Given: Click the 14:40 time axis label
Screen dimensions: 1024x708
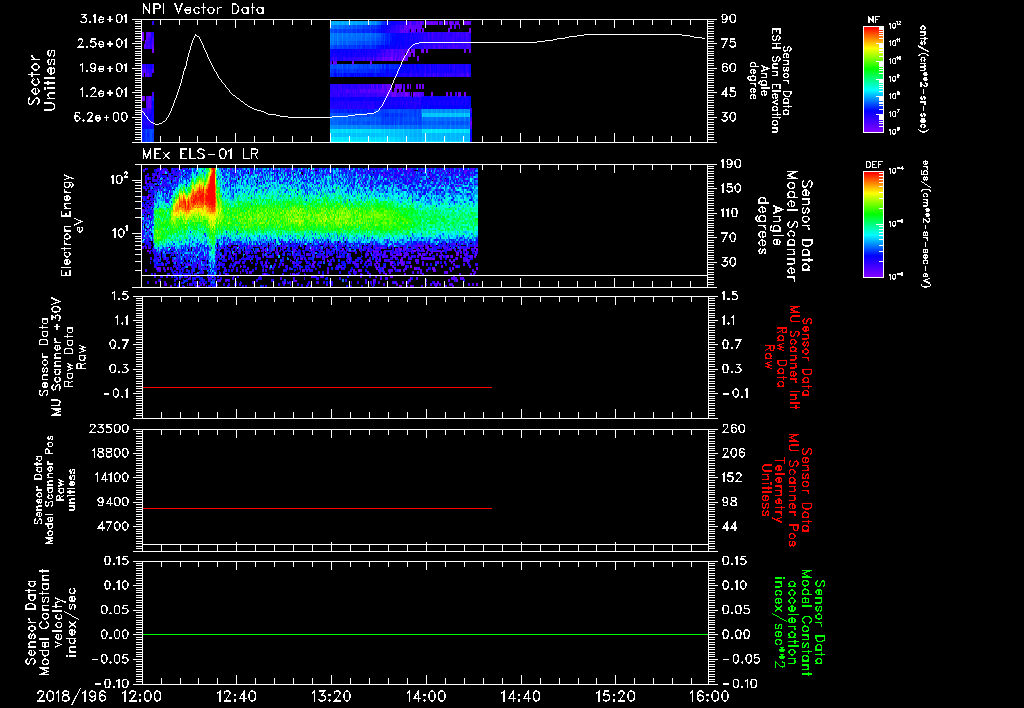Looking at the screenshot, I should (x=520, y=697).
